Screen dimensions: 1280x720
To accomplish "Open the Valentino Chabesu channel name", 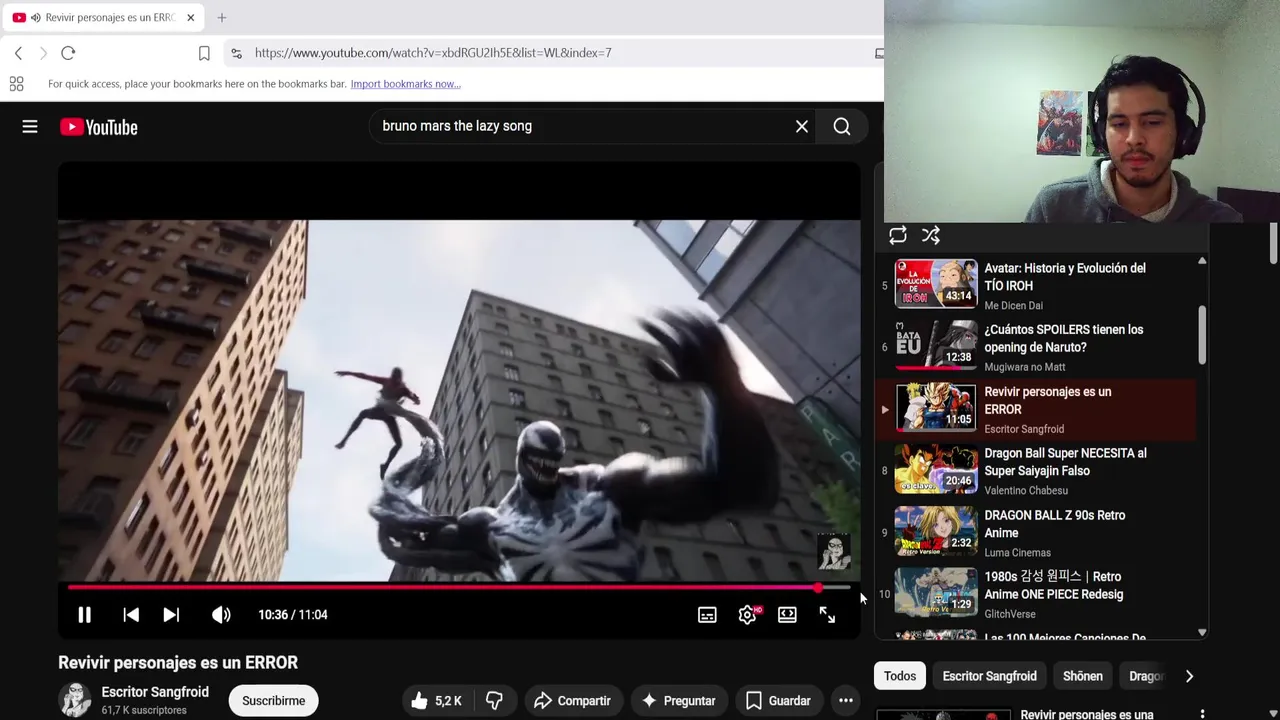I will 1026,491.
